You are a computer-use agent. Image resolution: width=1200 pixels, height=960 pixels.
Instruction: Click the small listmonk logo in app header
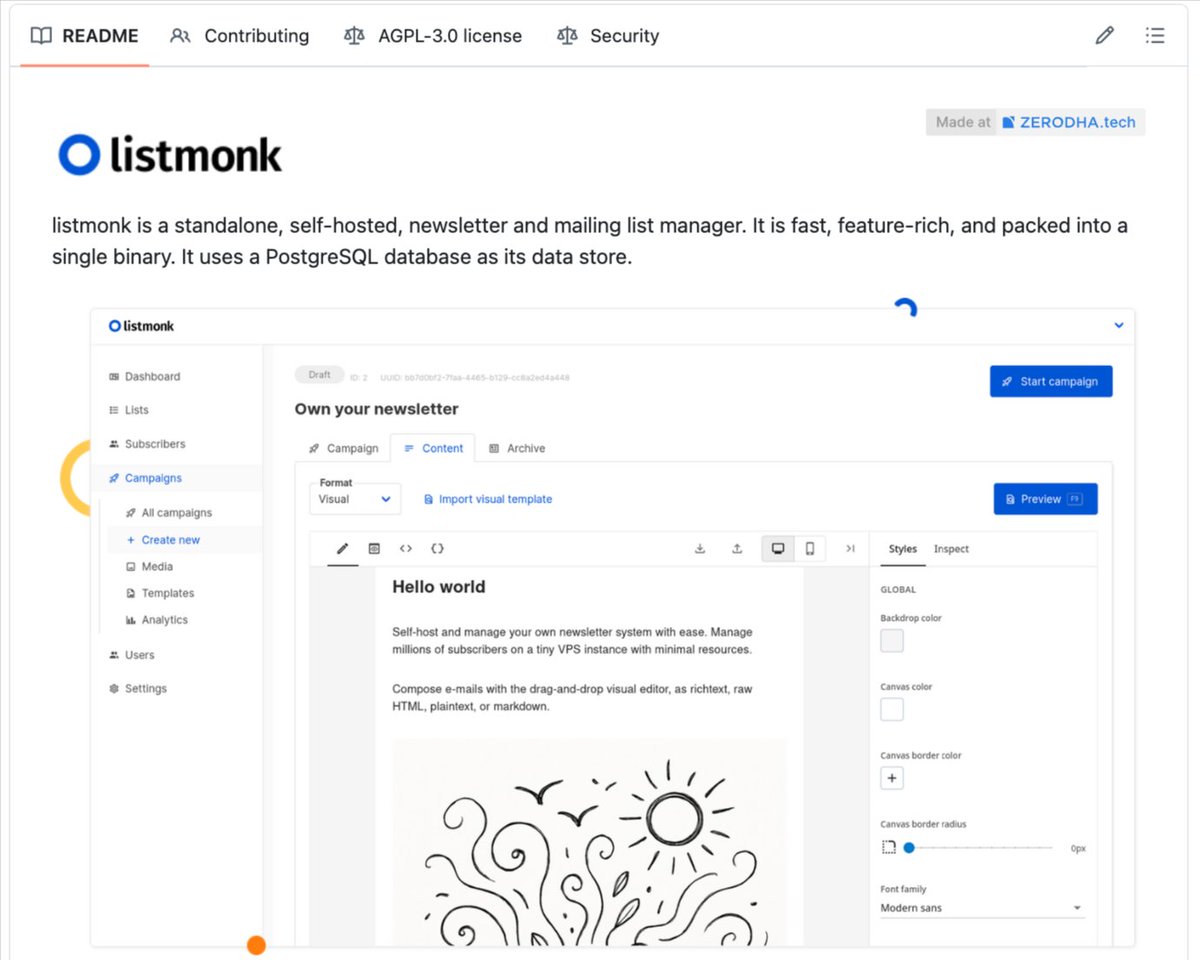(x=142, y=326)
